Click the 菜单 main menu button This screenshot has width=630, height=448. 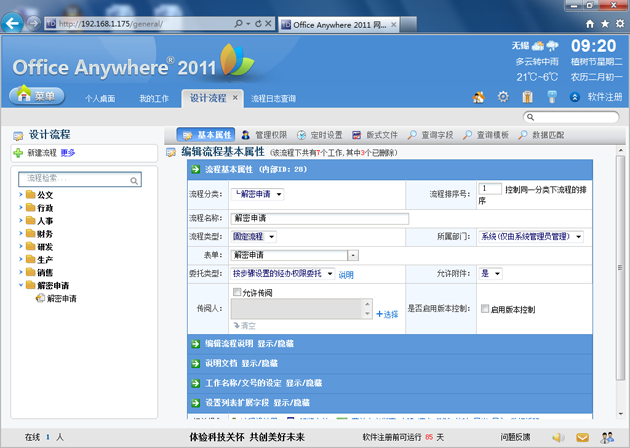(37, 96)
